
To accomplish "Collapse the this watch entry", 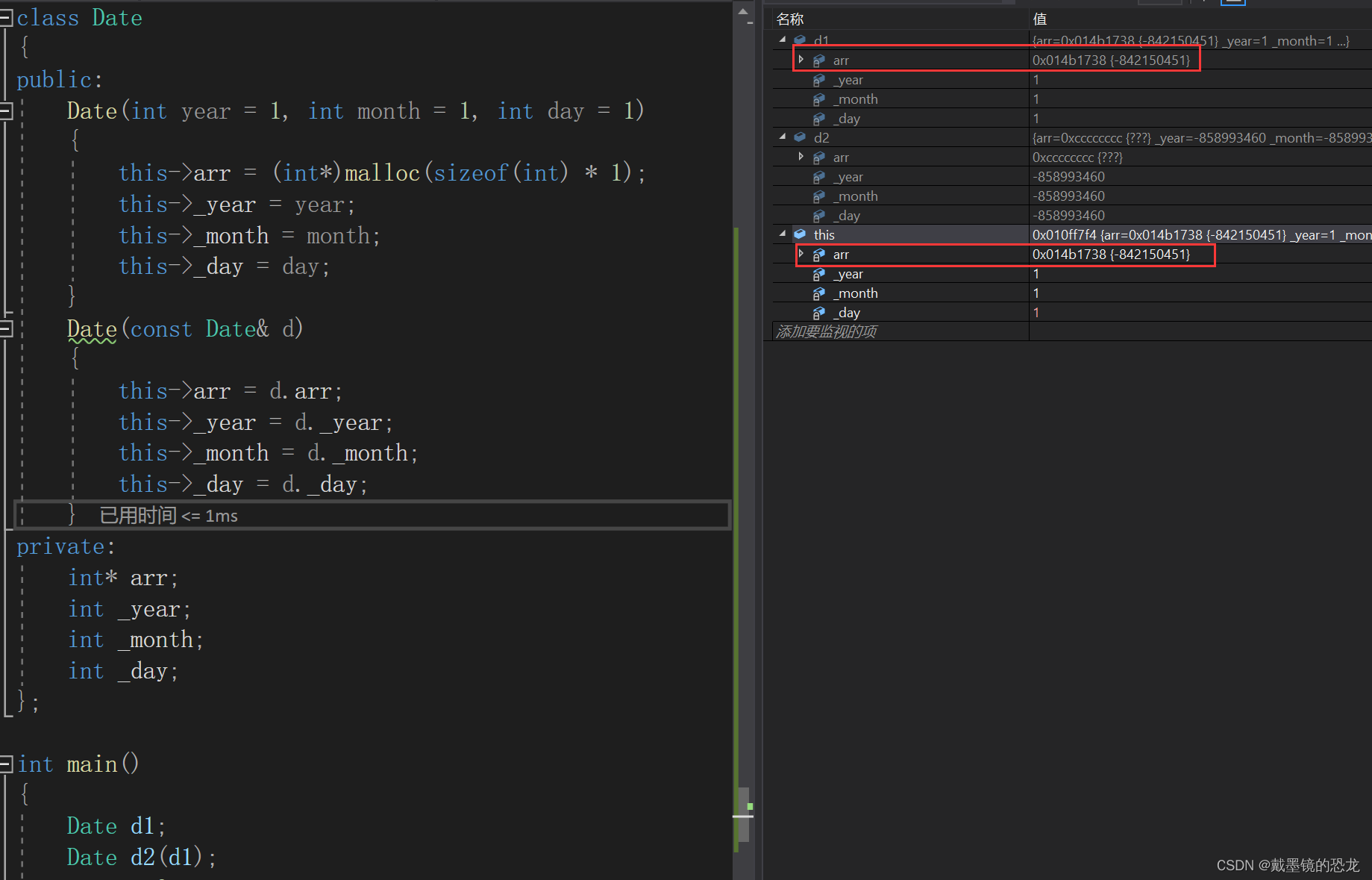I will click(x=783, y=234).
